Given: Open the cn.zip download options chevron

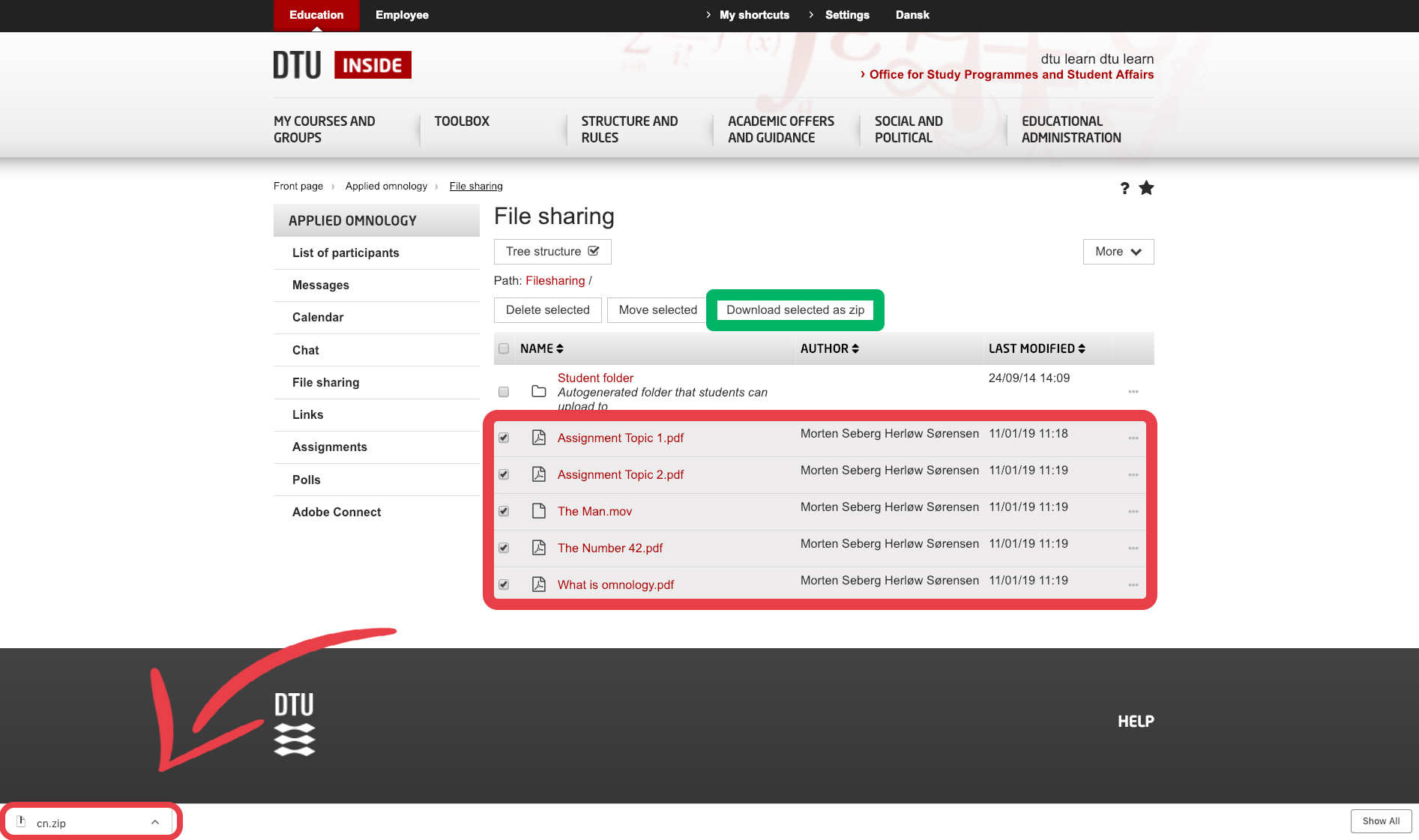Looking at the screenshot, I should (155, 822).
